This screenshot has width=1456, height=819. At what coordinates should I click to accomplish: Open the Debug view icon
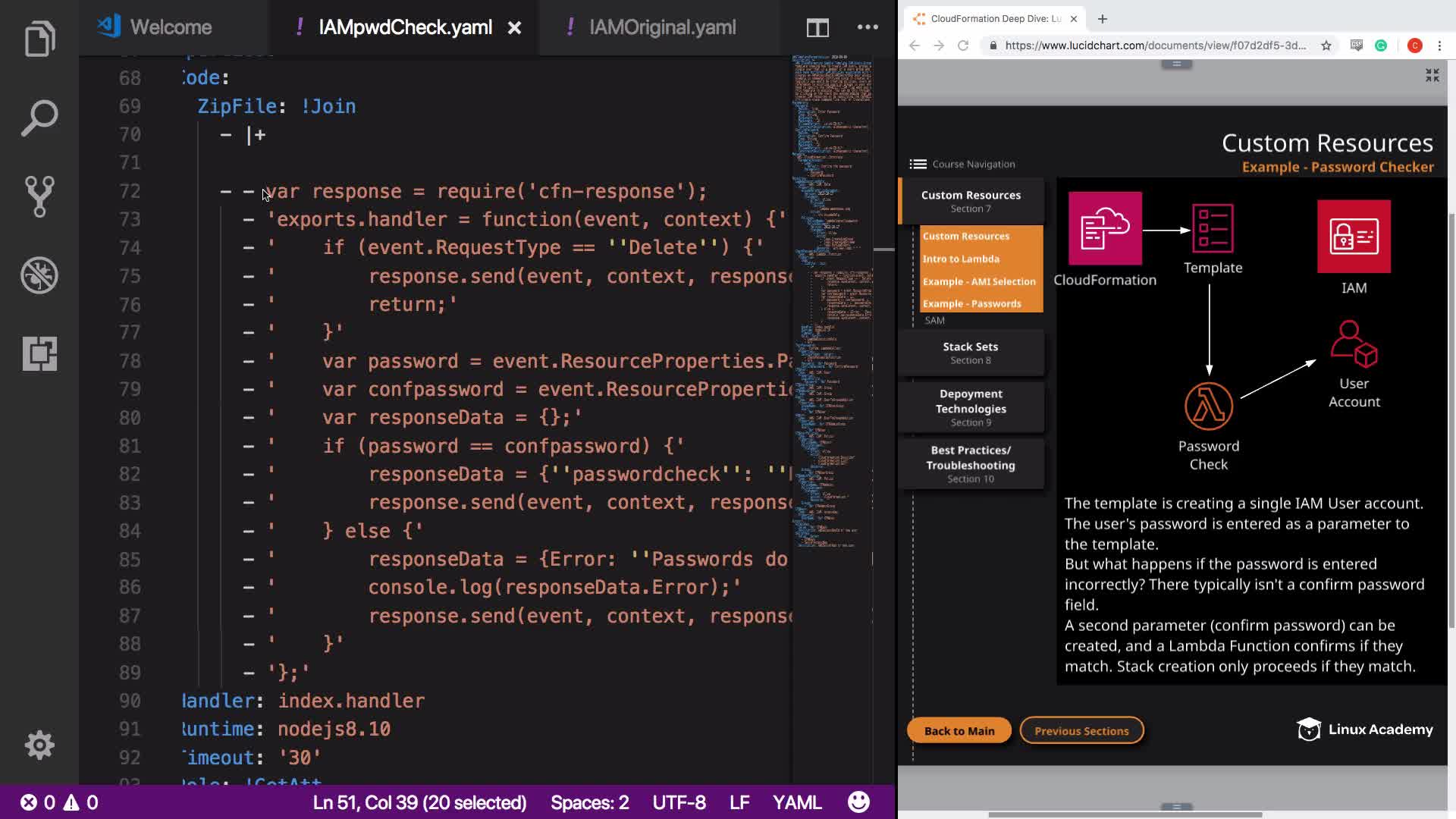39,275
